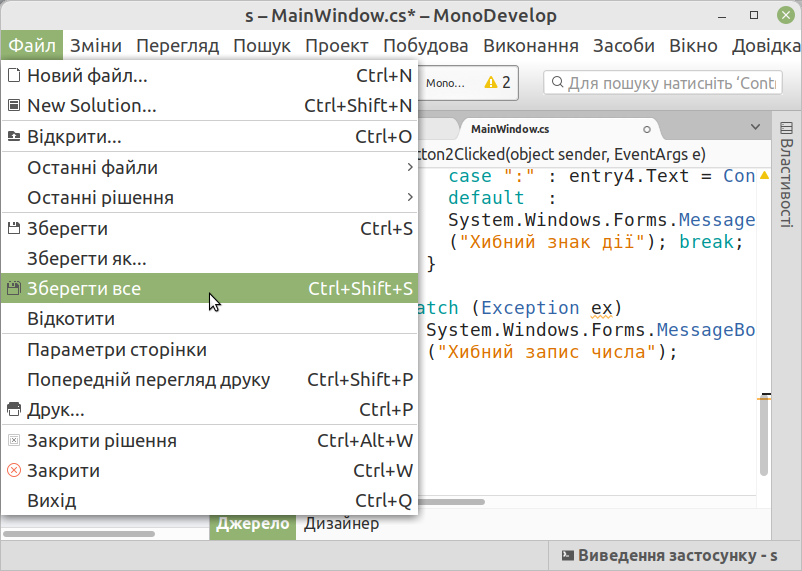The height and width of the screenshot is (571, 802).
Task: Open the Виконання menu
Action: 531,46
